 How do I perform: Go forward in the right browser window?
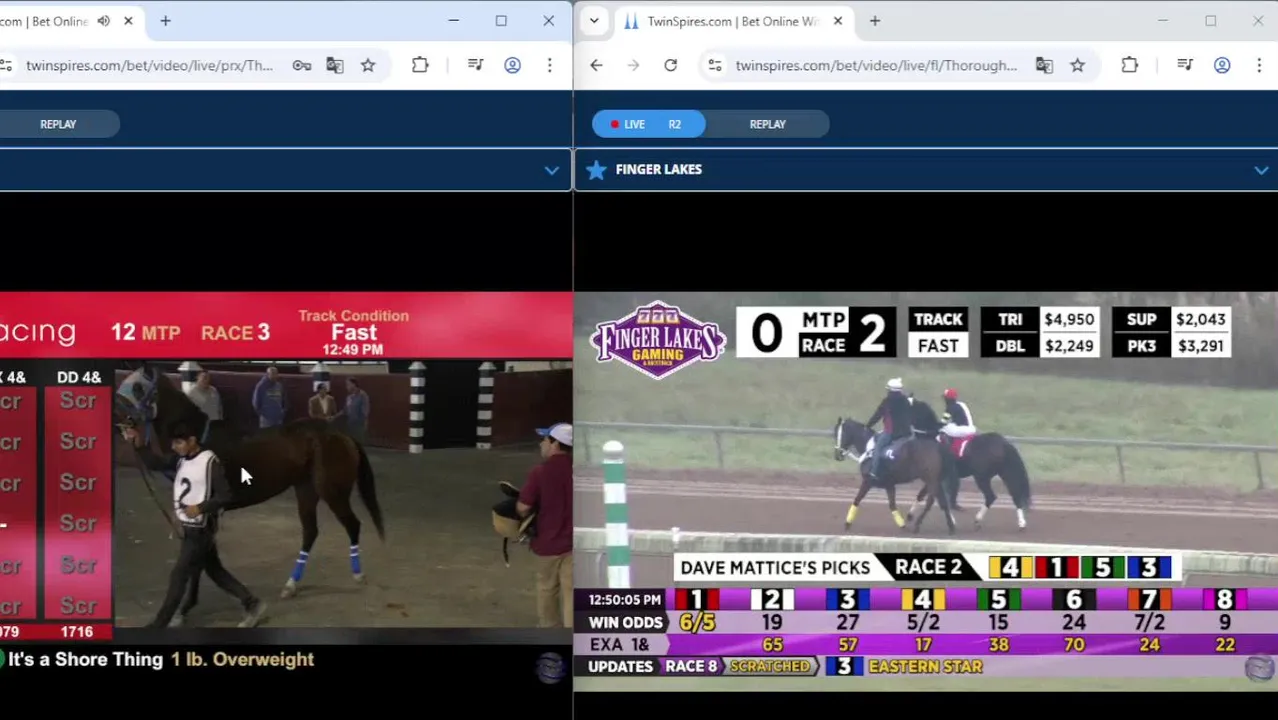(633, 65)
